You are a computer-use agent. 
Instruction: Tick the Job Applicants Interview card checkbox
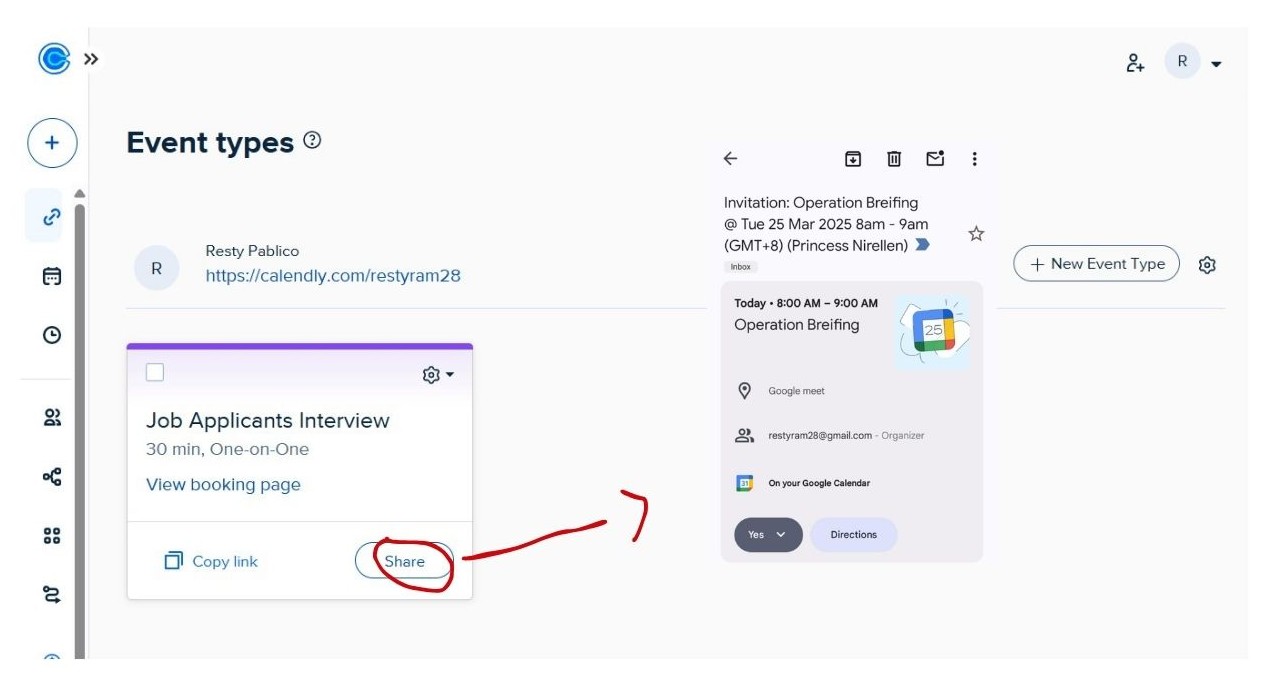coord(155,372)
